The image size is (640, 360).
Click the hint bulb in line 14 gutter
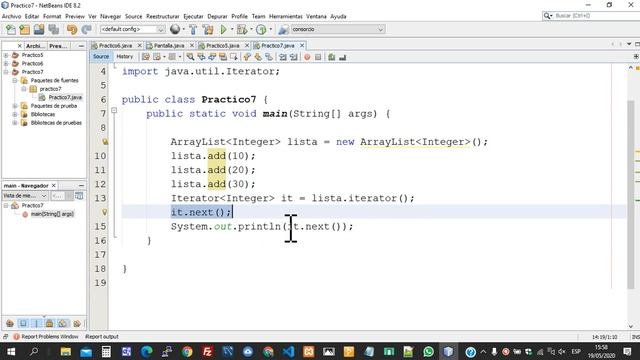point(104,212)
